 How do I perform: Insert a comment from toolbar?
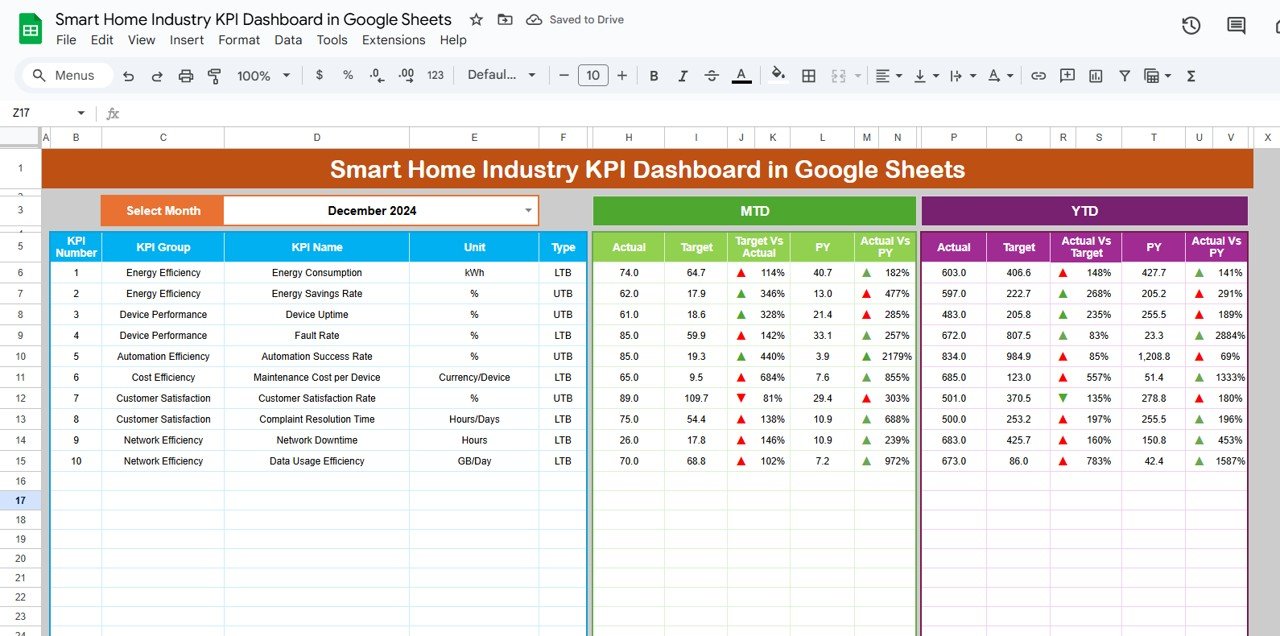pyautogui.click(x=1067, y=76)
